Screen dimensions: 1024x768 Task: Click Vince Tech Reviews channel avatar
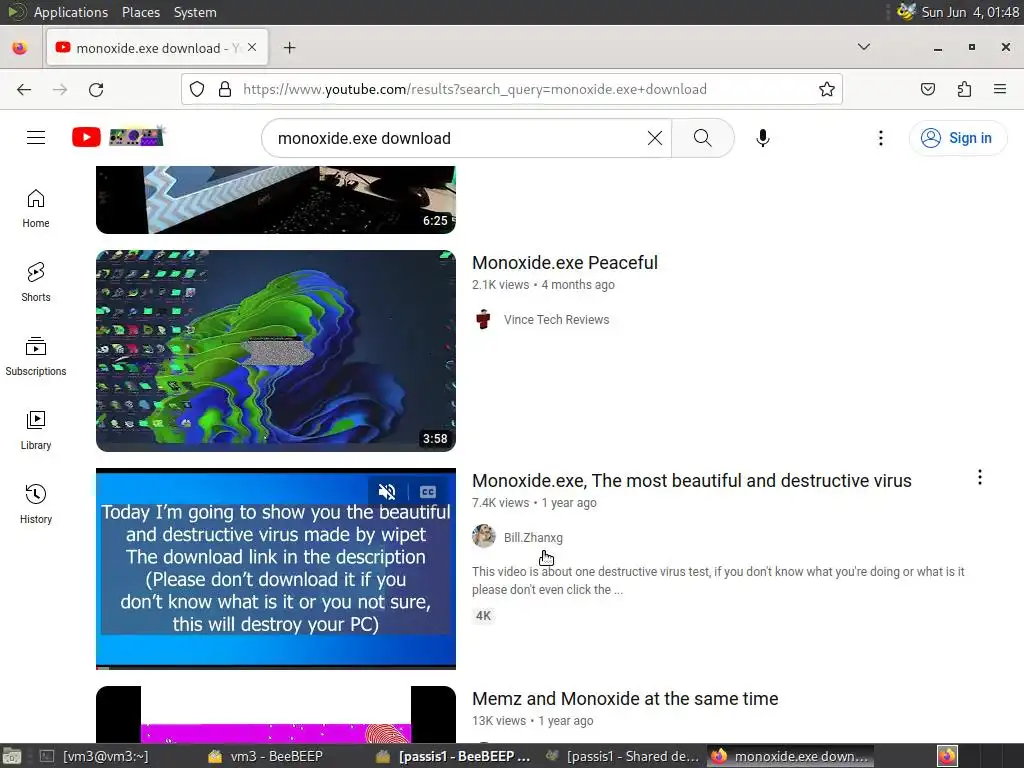pyautogui.click(x=483, y=319)
